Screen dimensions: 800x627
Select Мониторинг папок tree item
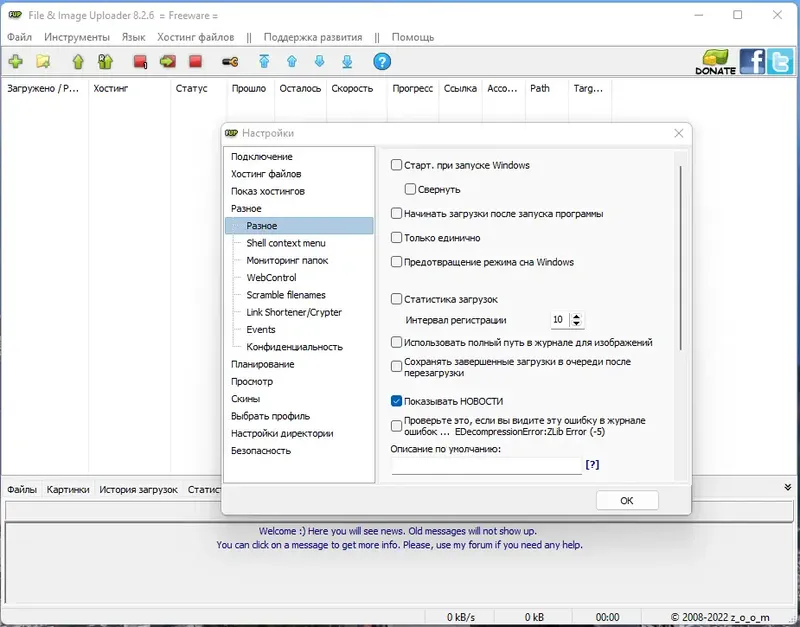(x=287, y=261)
